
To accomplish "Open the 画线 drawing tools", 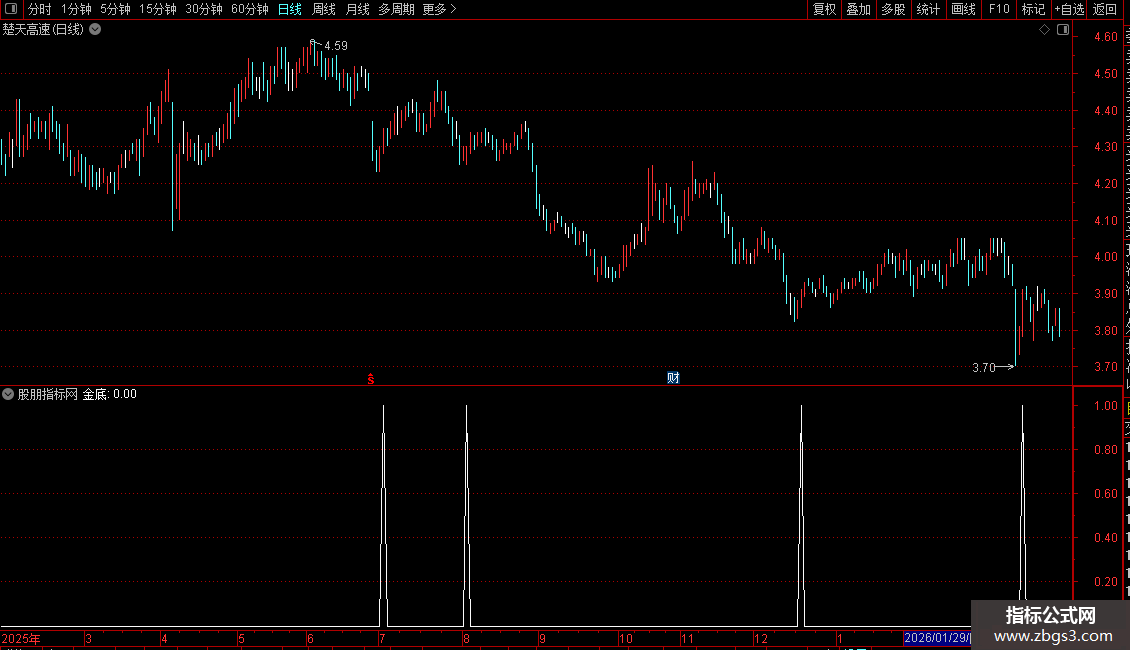I will point(963,9).
